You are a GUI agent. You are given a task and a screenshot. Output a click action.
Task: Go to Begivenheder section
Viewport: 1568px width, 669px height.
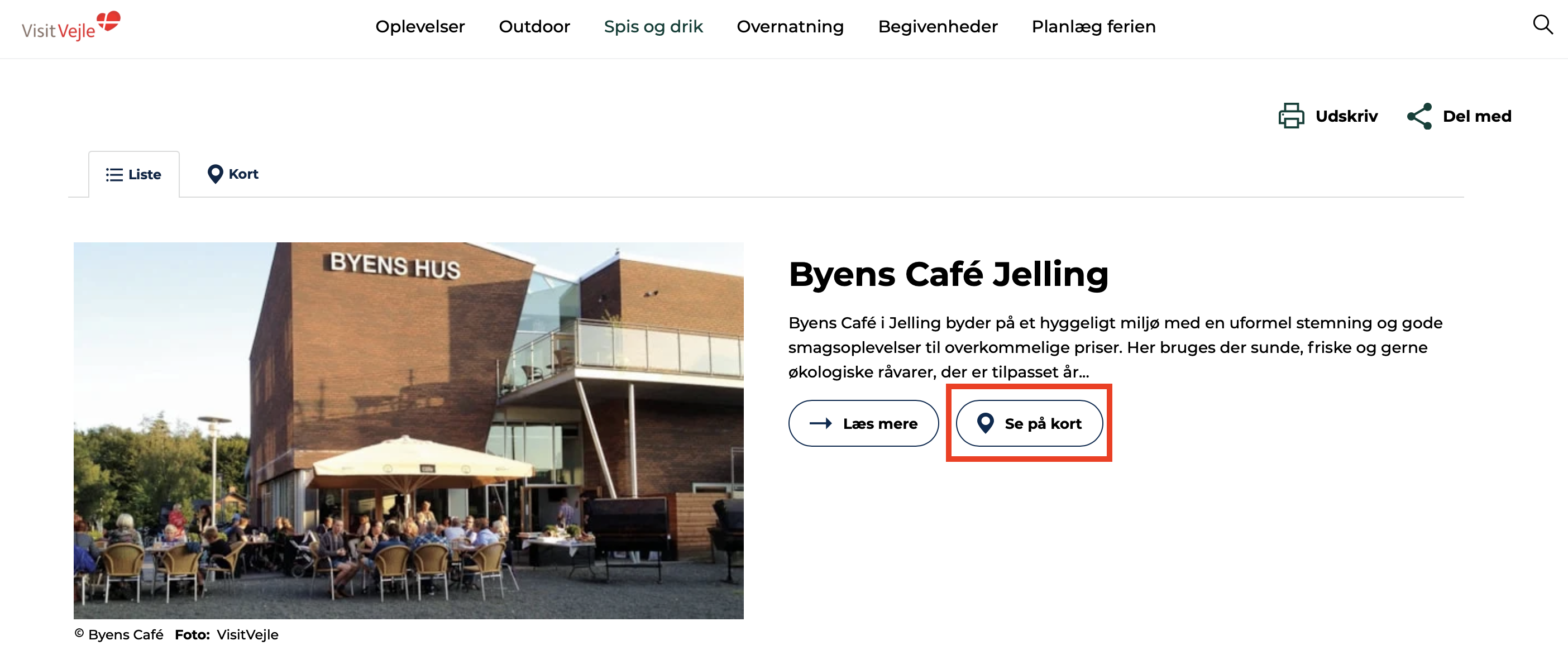938,27
